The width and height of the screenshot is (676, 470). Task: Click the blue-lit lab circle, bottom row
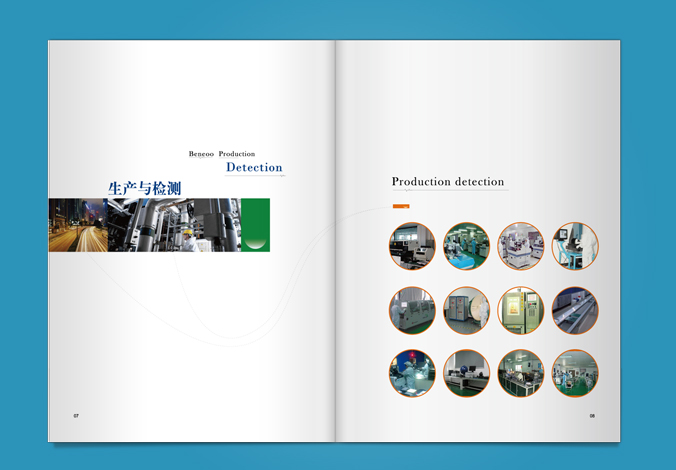point(412,373)
